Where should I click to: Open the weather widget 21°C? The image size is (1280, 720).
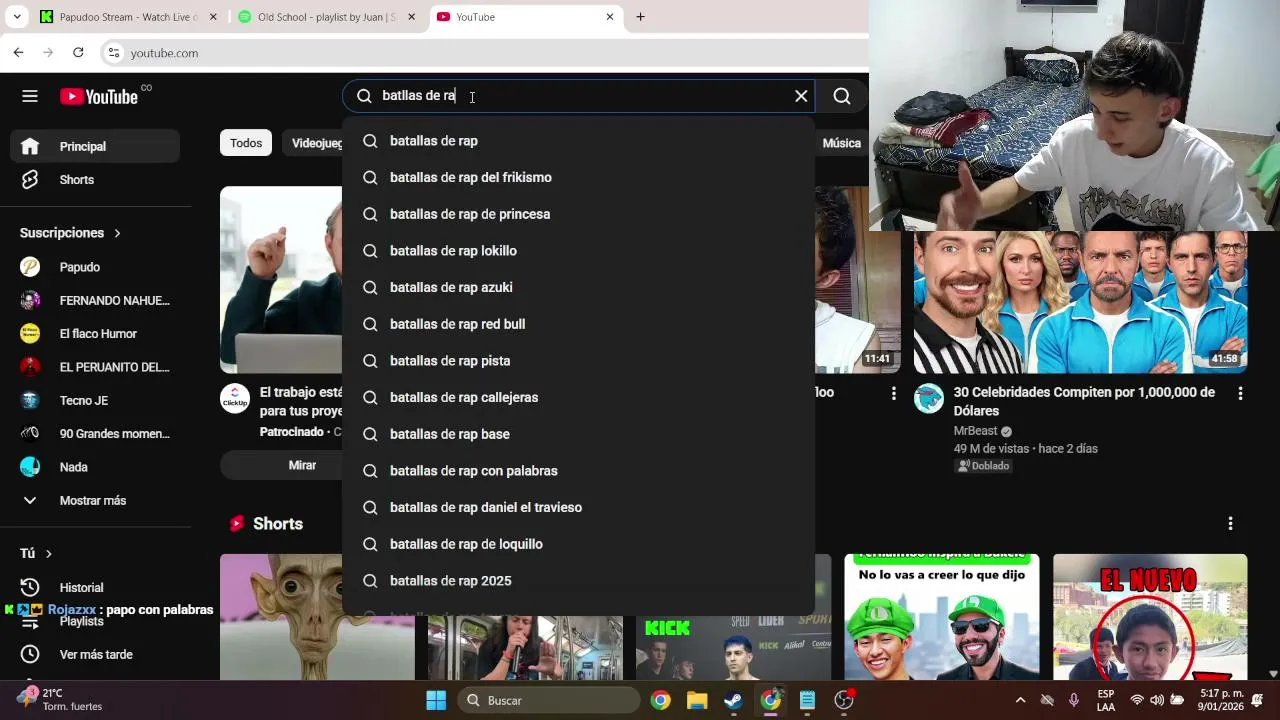click(60, 699)
